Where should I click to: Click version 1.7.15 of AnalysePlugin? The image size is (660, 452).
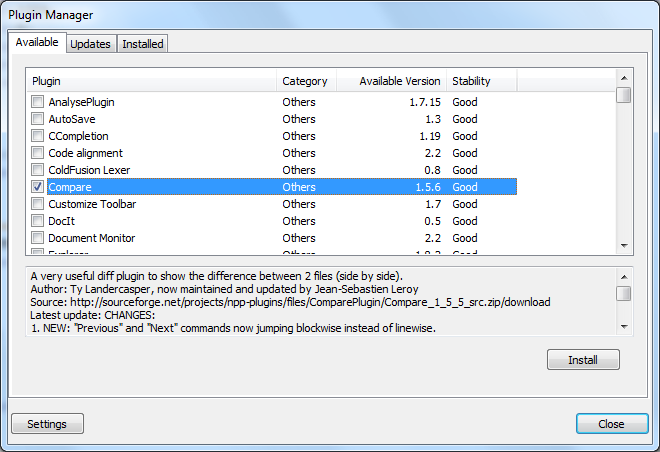425,102
